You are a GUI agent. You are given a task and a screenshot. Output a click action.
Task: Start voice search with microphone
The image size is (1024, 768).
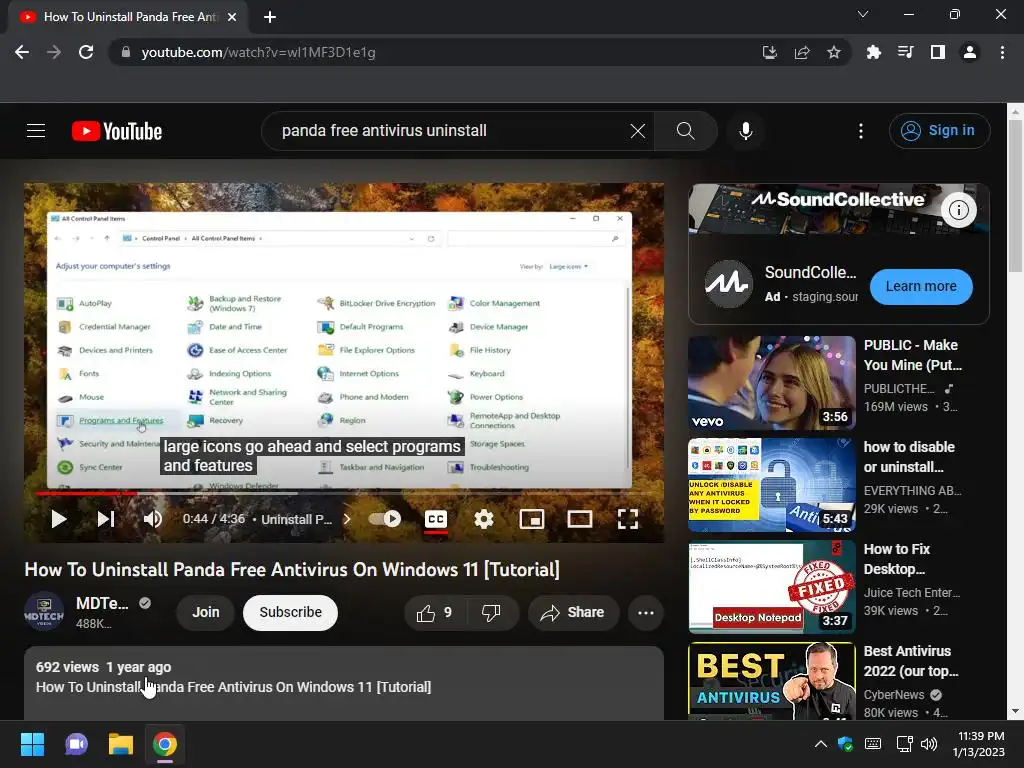746,131
